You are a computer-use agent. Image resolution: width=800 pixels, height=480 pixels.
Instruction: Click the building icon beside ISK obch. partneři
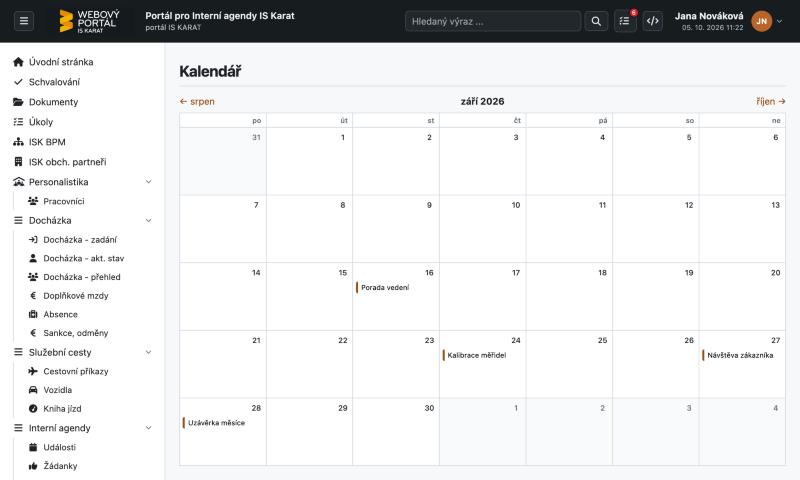click(18, 162)
